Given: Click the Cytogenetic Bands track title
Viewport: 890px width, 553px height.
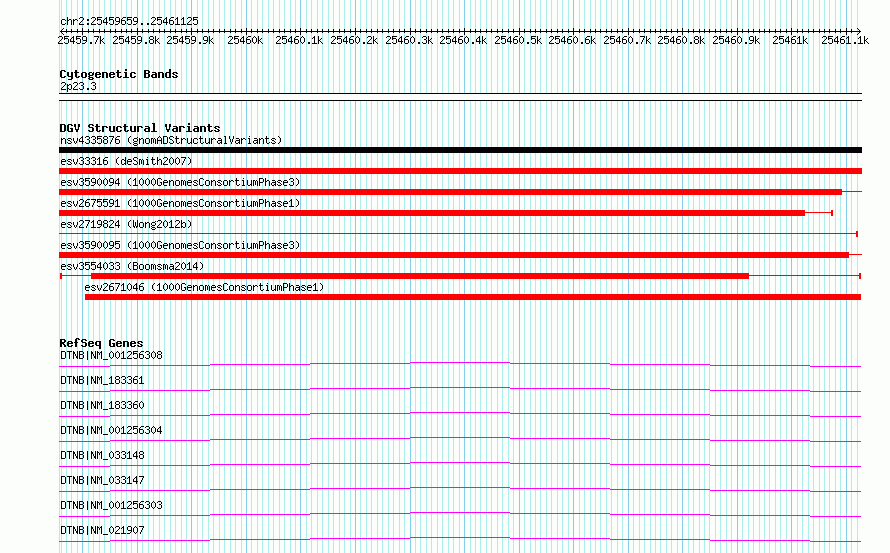Looking at the screenshot, I should (119, 74).
